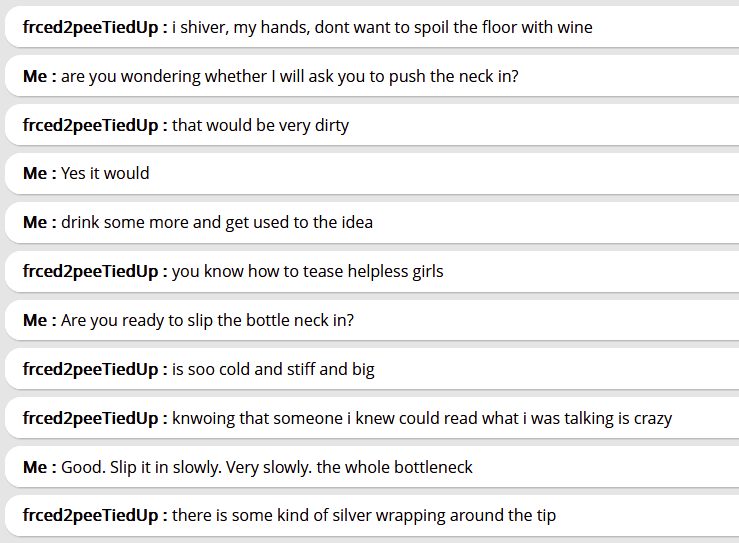Viewport: 739px width, 543px height.
Task: Click the 'drink some more' message
Action: (x=217, y=222)
